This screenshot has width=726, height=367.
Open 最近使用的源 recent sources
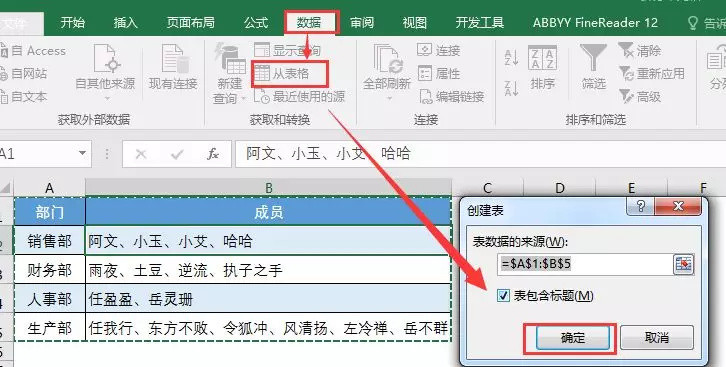tap(300, 96)
